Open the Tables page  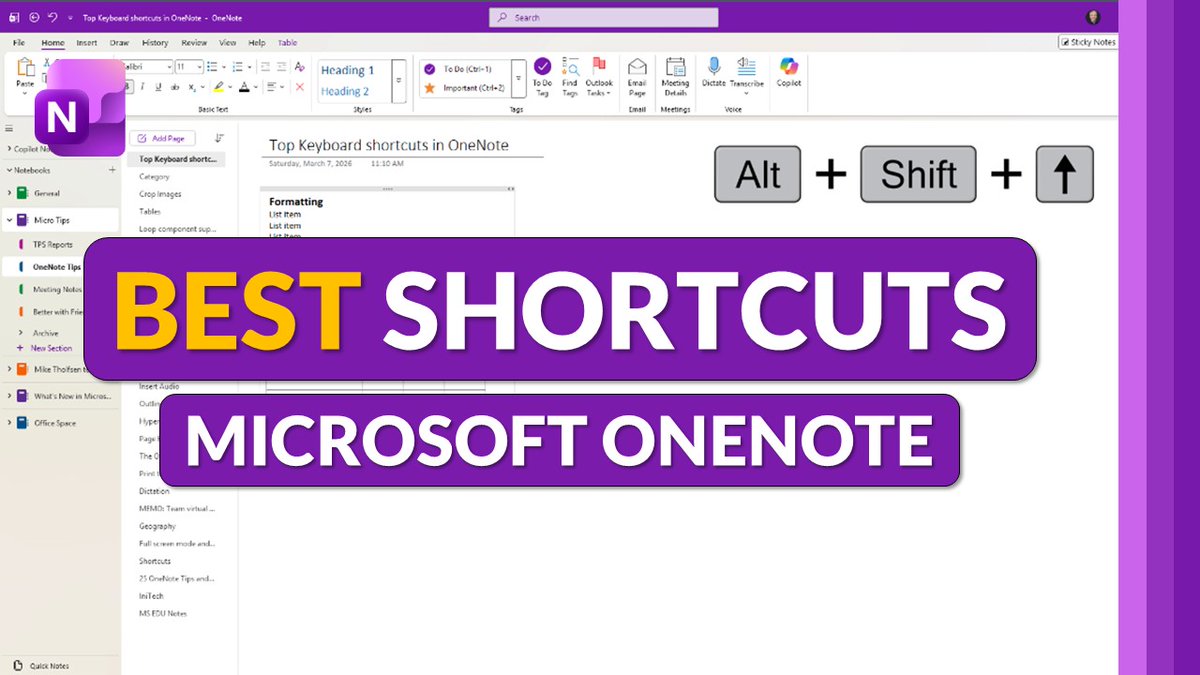click(x=150, y=211)
